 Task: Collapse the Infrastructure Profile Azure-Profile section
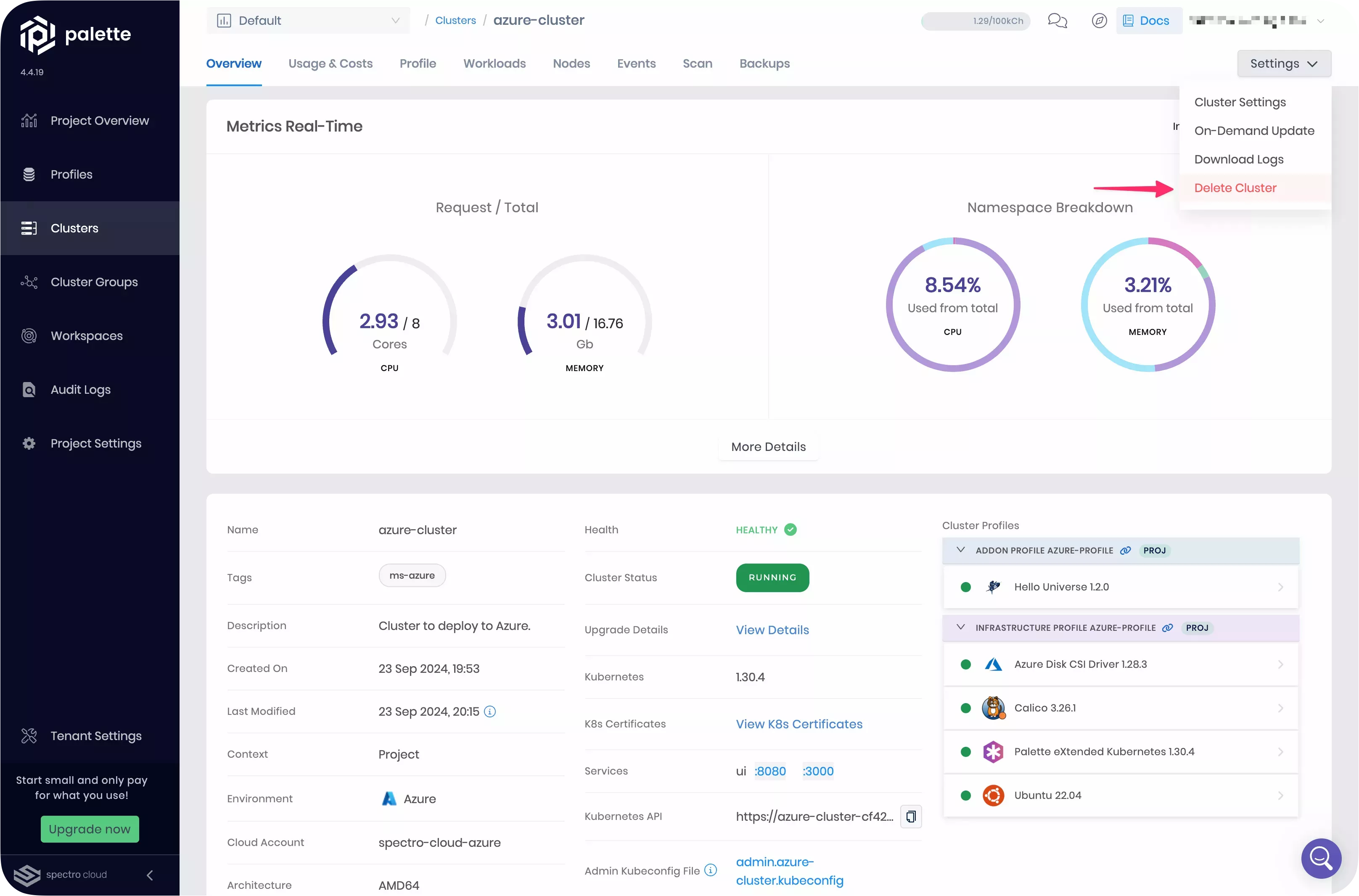960,627
